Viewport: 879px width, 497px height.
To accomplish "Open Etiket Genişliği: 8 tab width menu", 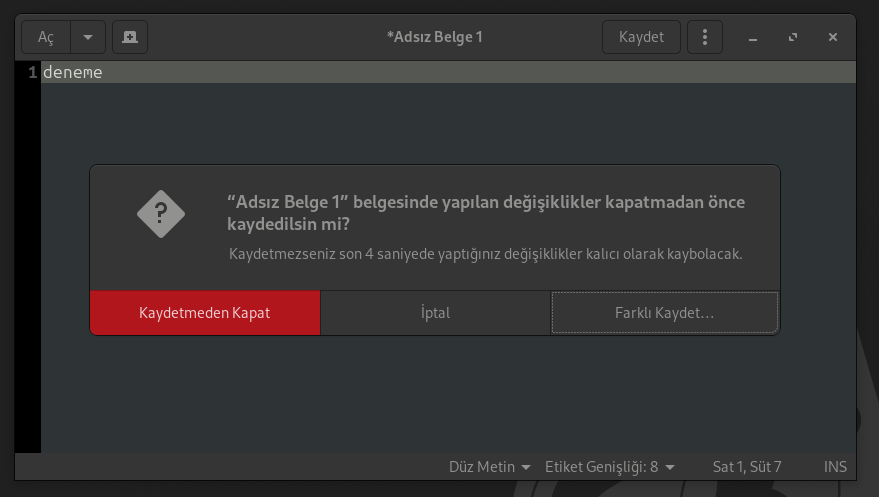I will pyautogui.click(x=610, y=467).
